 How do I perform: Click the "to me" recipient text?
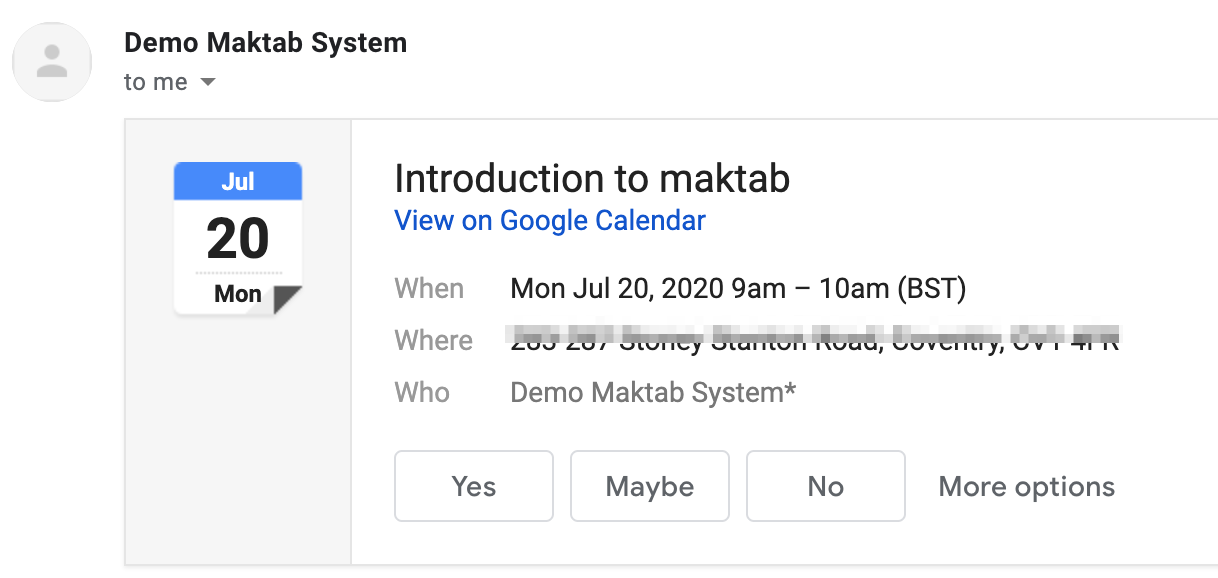click(x=155, y=82)
